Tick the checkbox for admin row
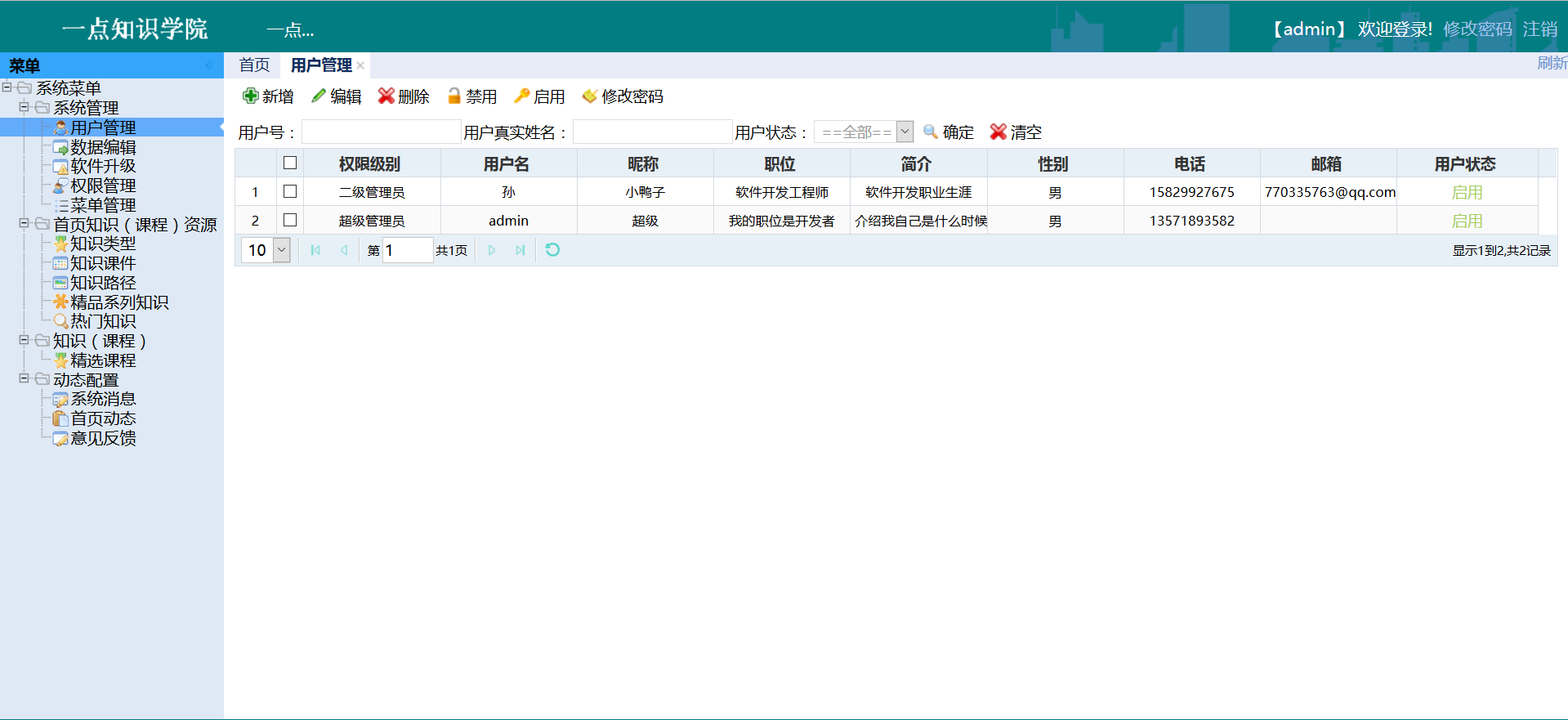The height and width of the screenshot is (720, 1568). [x=290, y=220]
